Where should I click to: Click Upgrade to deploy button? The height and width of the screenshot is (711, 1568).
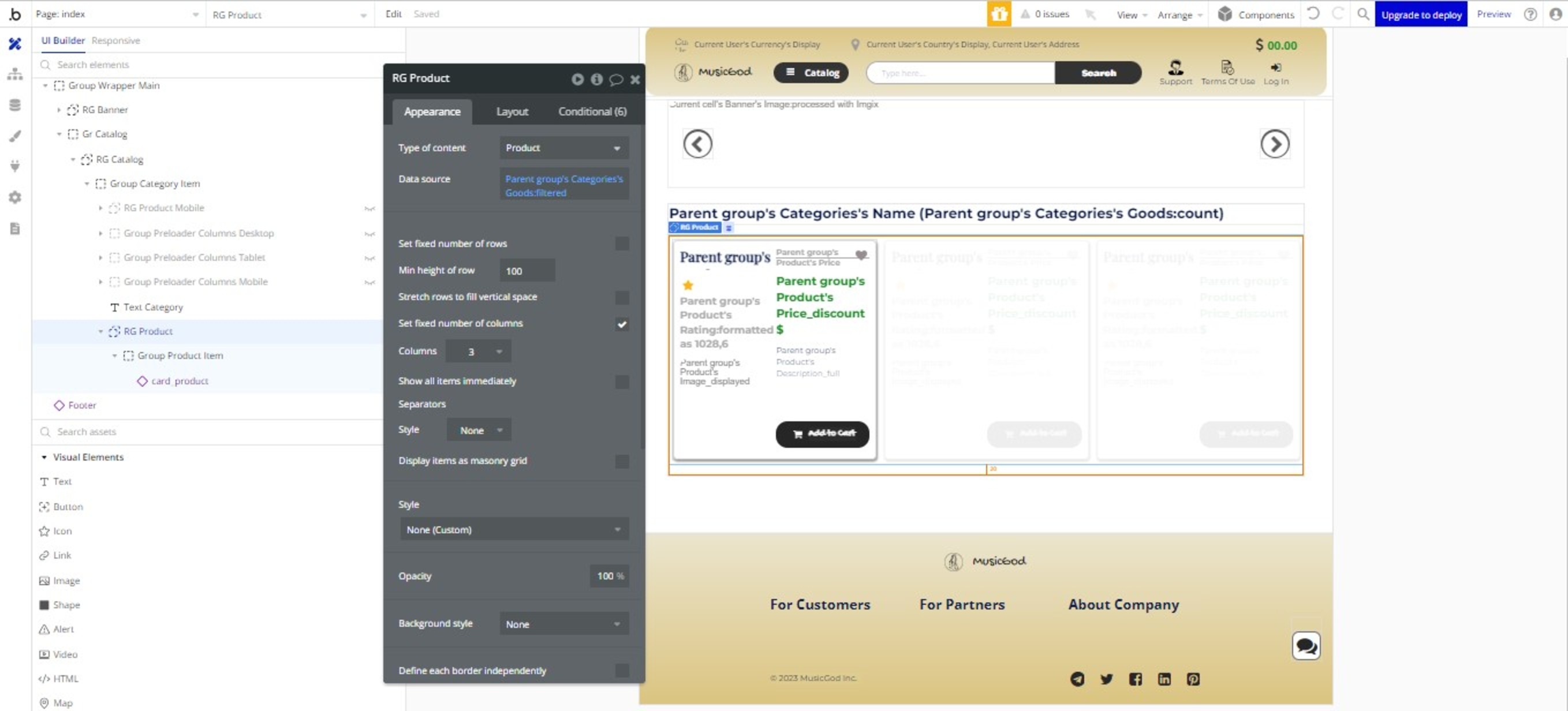[1421, 14]
